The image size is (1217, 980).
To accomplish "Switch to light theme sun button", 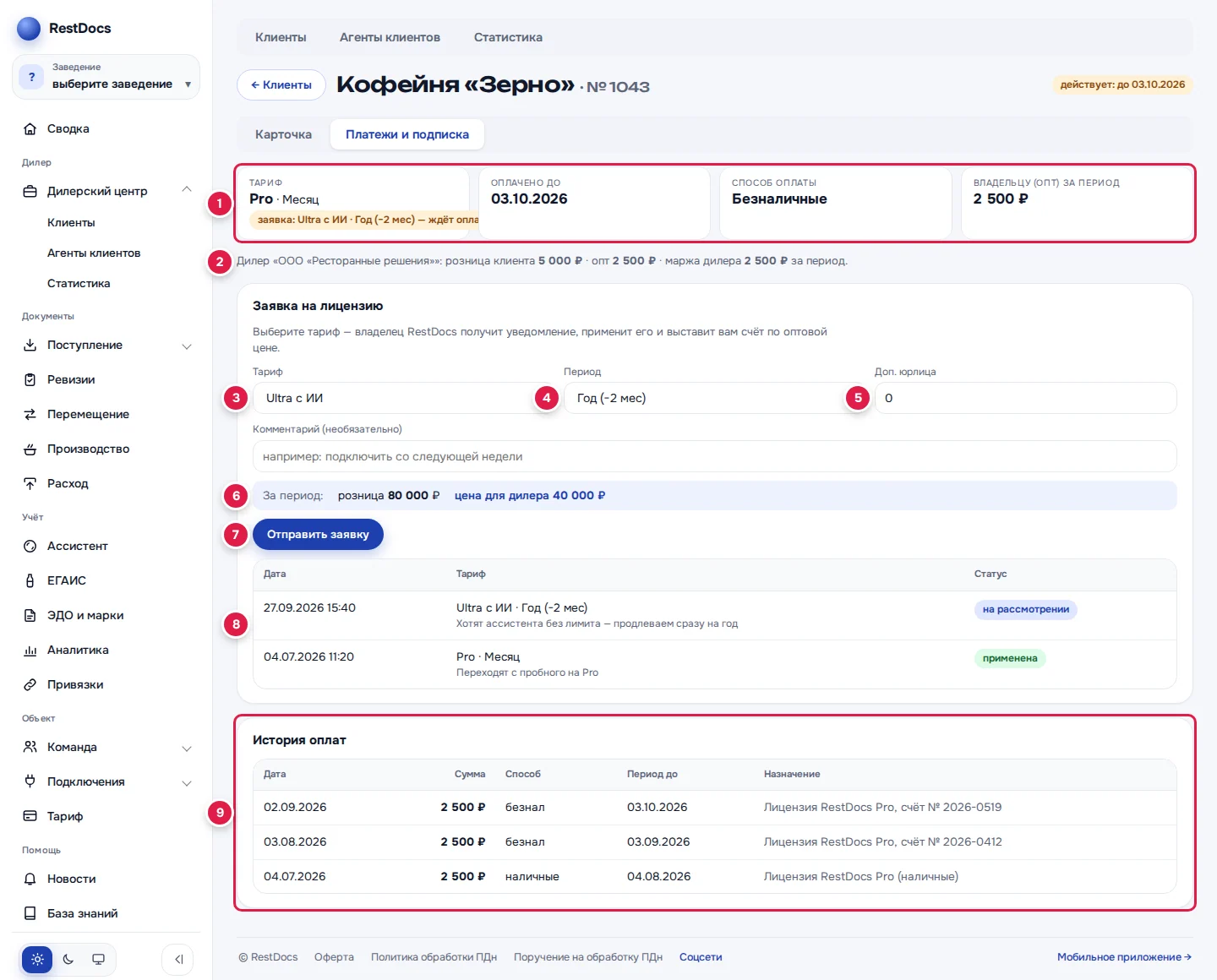I will coord(37,960).
